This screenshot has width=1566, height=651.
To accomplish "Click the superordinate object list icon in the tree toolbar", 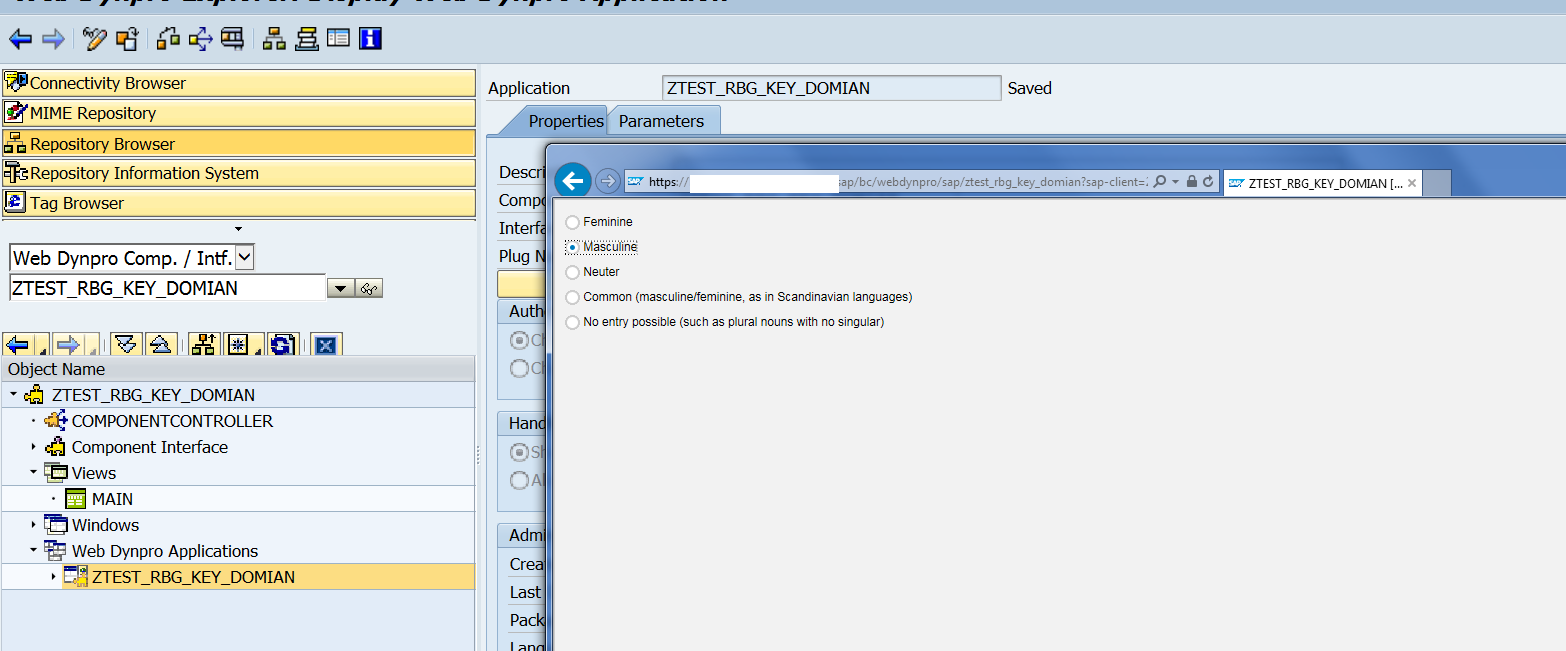I will tap(204, 345).
